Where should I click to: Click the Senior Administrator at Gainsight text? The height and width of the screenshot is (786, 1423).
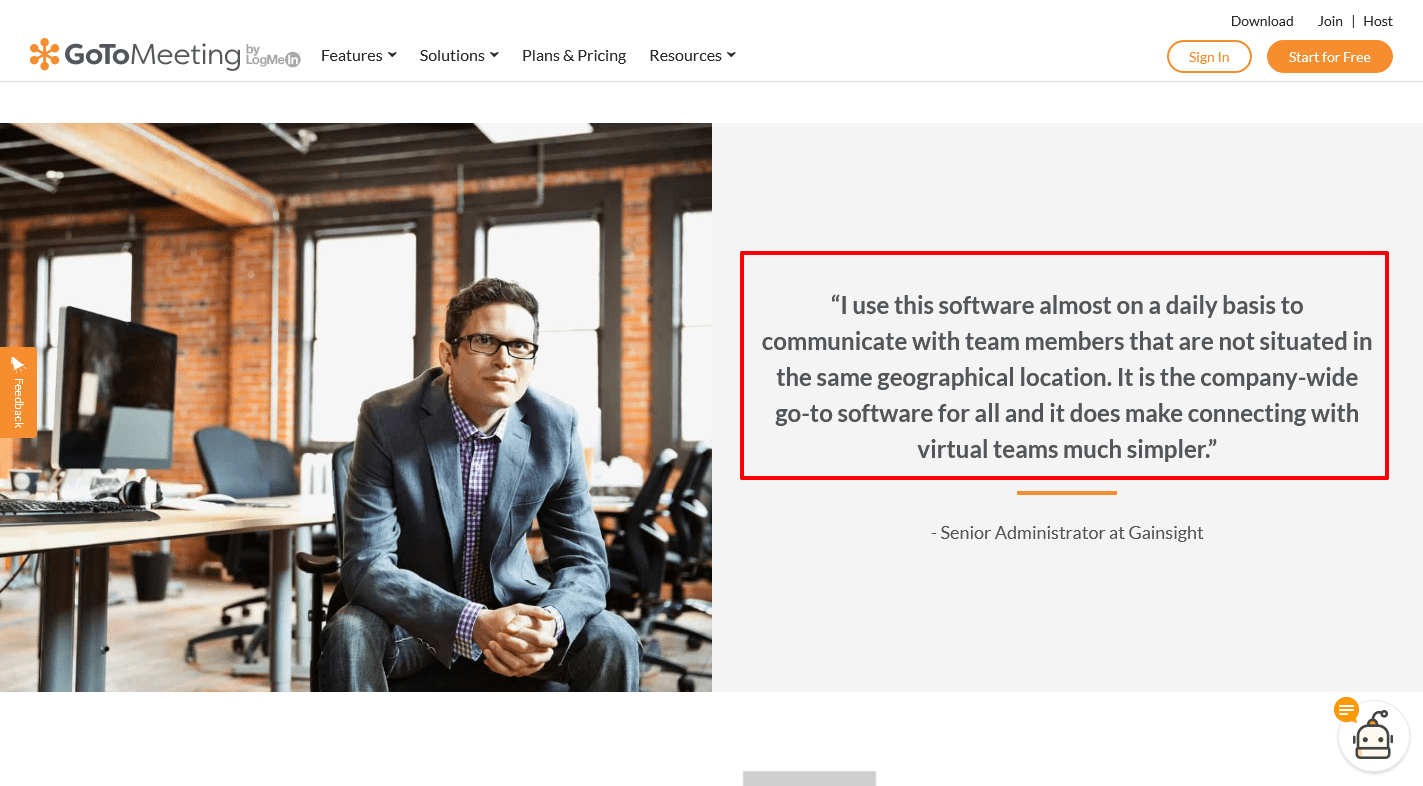[1067, 532]
